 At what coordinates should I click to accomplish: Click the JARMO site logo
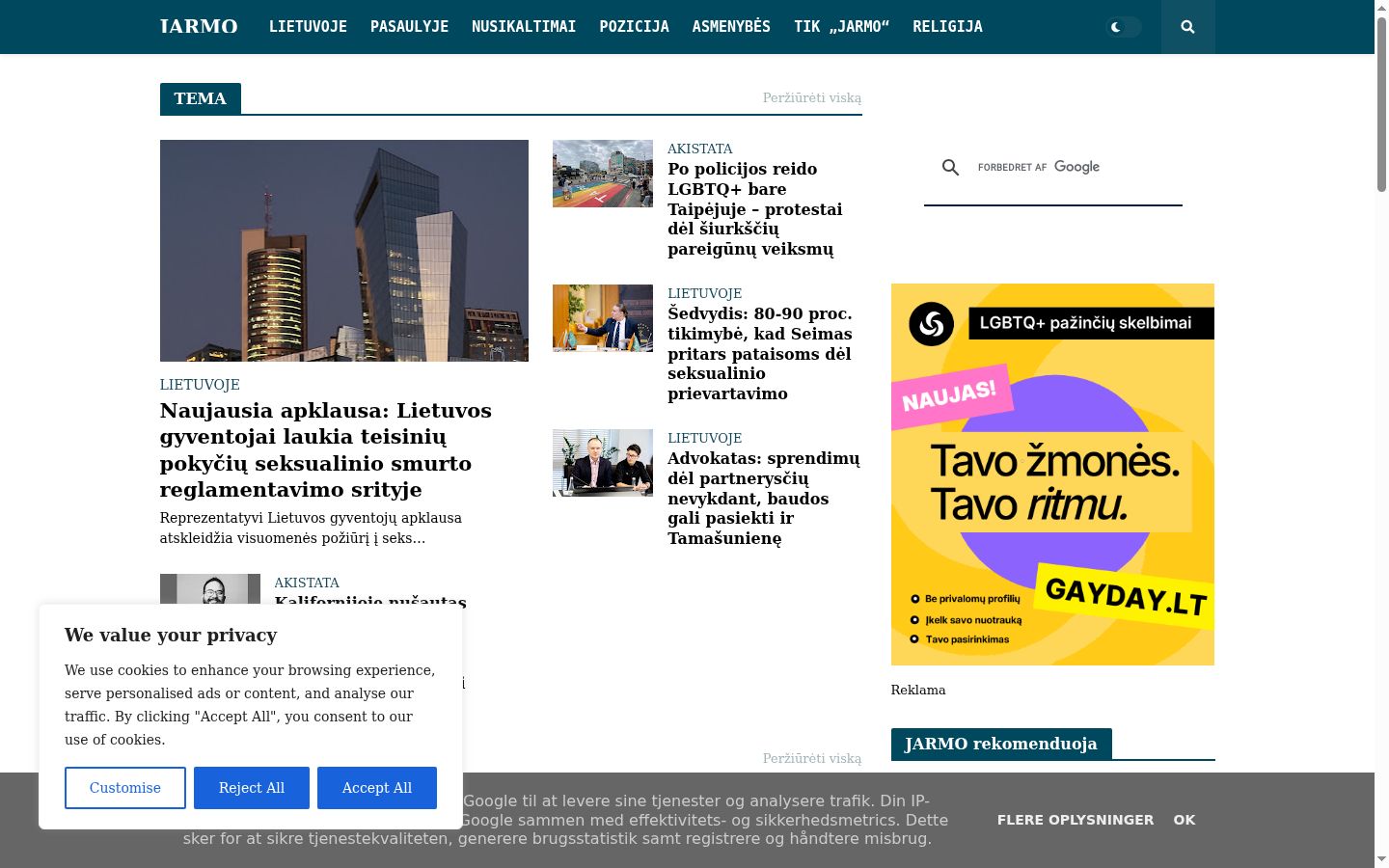[199, 27]
